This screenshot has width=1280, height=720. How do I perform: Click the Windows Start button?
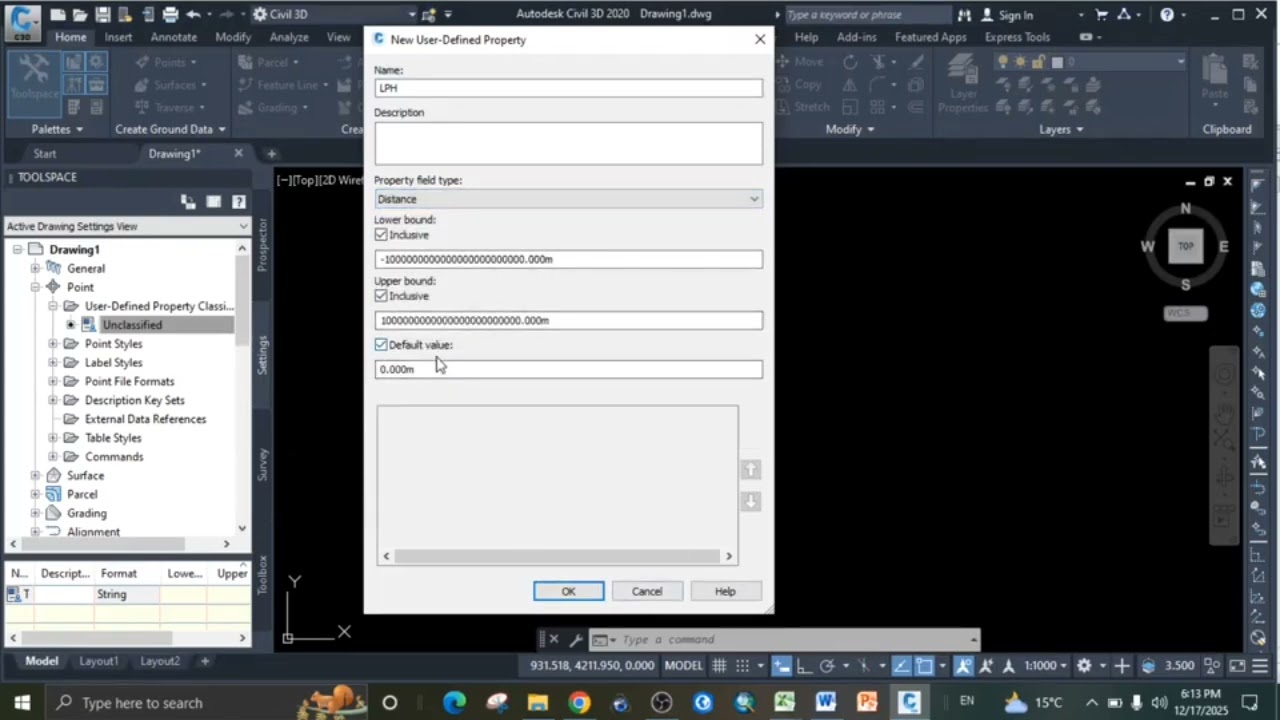click(x=22, y=703)
